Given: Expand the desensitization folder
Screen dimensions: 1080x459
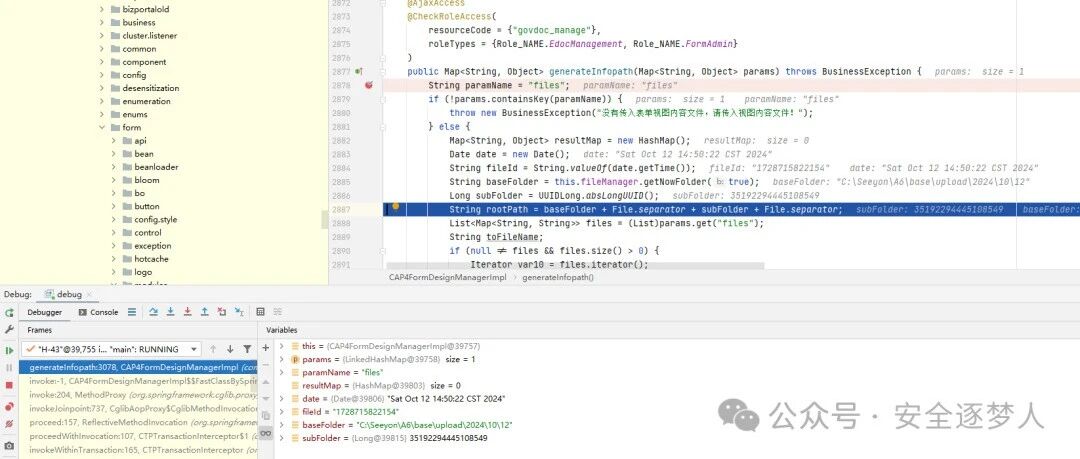Looking at the screenshot, I should [102, 88].
